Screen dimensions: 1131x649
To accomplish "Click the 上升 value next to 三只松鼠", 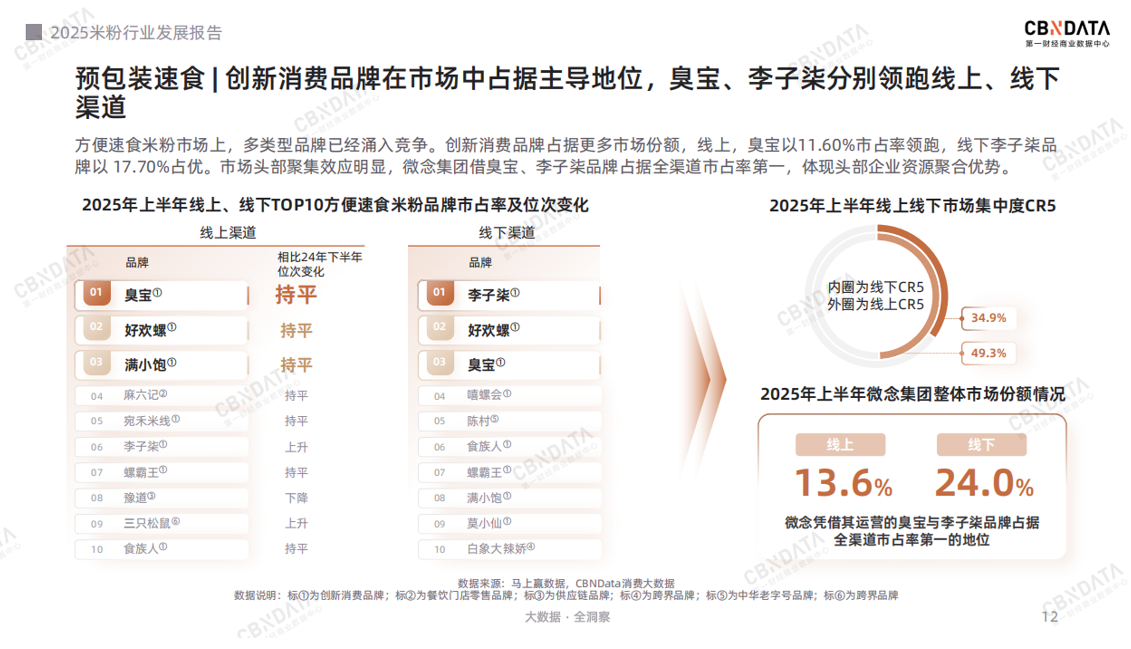I will click(x=296, y=524).
